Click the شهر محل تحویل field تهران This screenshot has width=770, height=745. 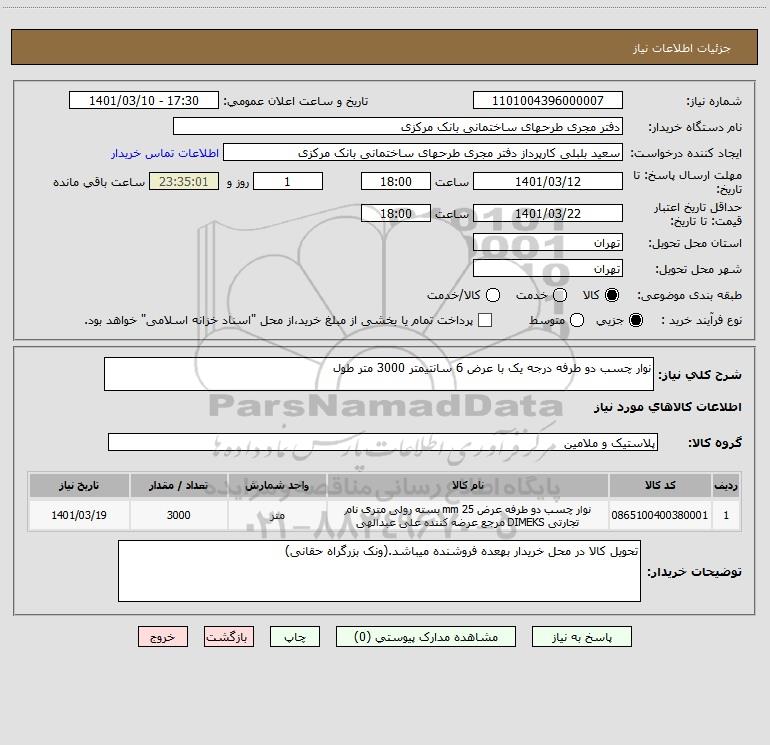(x=548, y=269)
